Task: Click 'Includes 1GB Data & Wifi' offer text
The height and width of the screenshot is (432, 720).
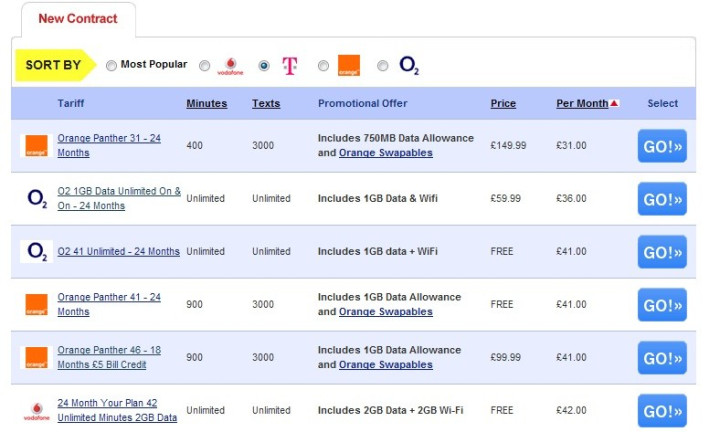Action: (x=377, y=198)
